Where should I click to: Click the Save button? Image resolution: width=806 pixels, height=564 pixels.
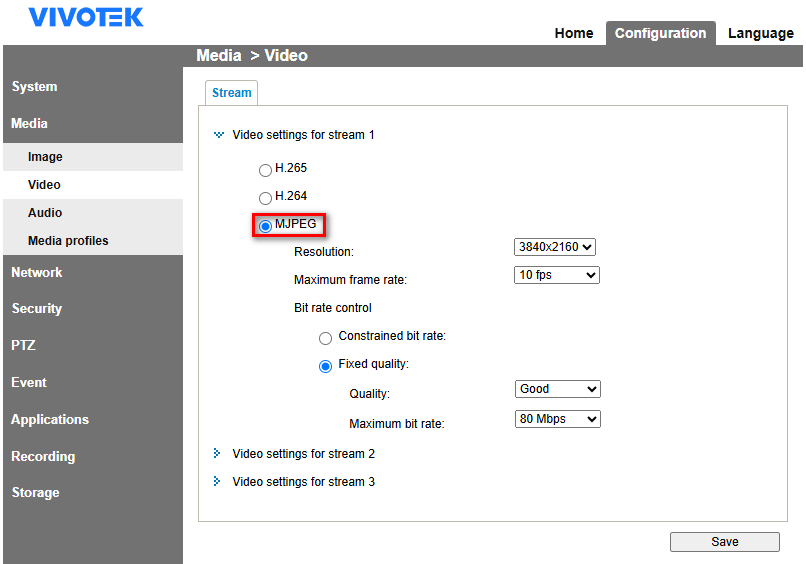coord(724,542)
